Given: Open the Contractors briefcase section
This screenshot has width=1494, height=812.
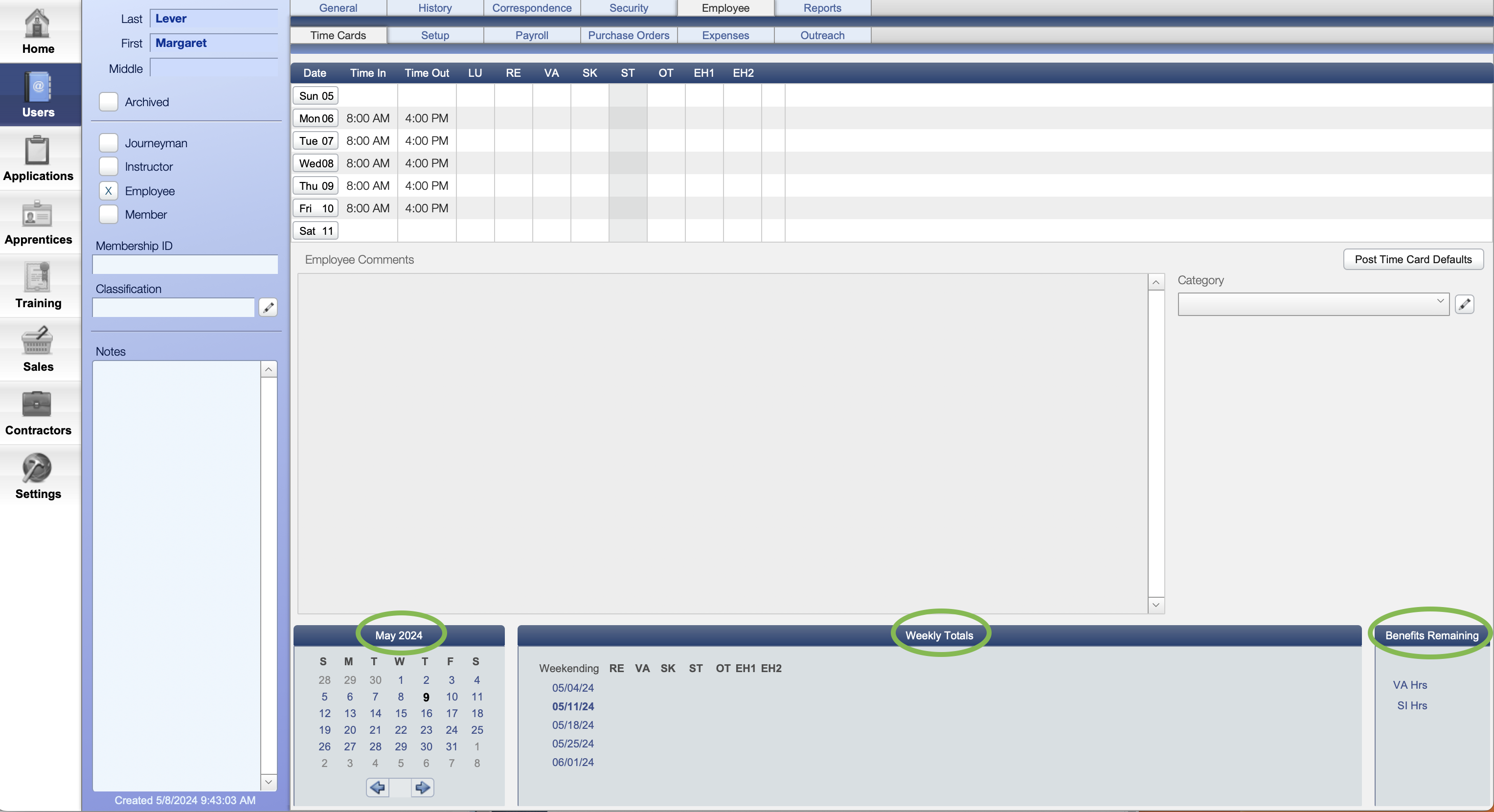Looking at the screenshot, I should 38,413.
